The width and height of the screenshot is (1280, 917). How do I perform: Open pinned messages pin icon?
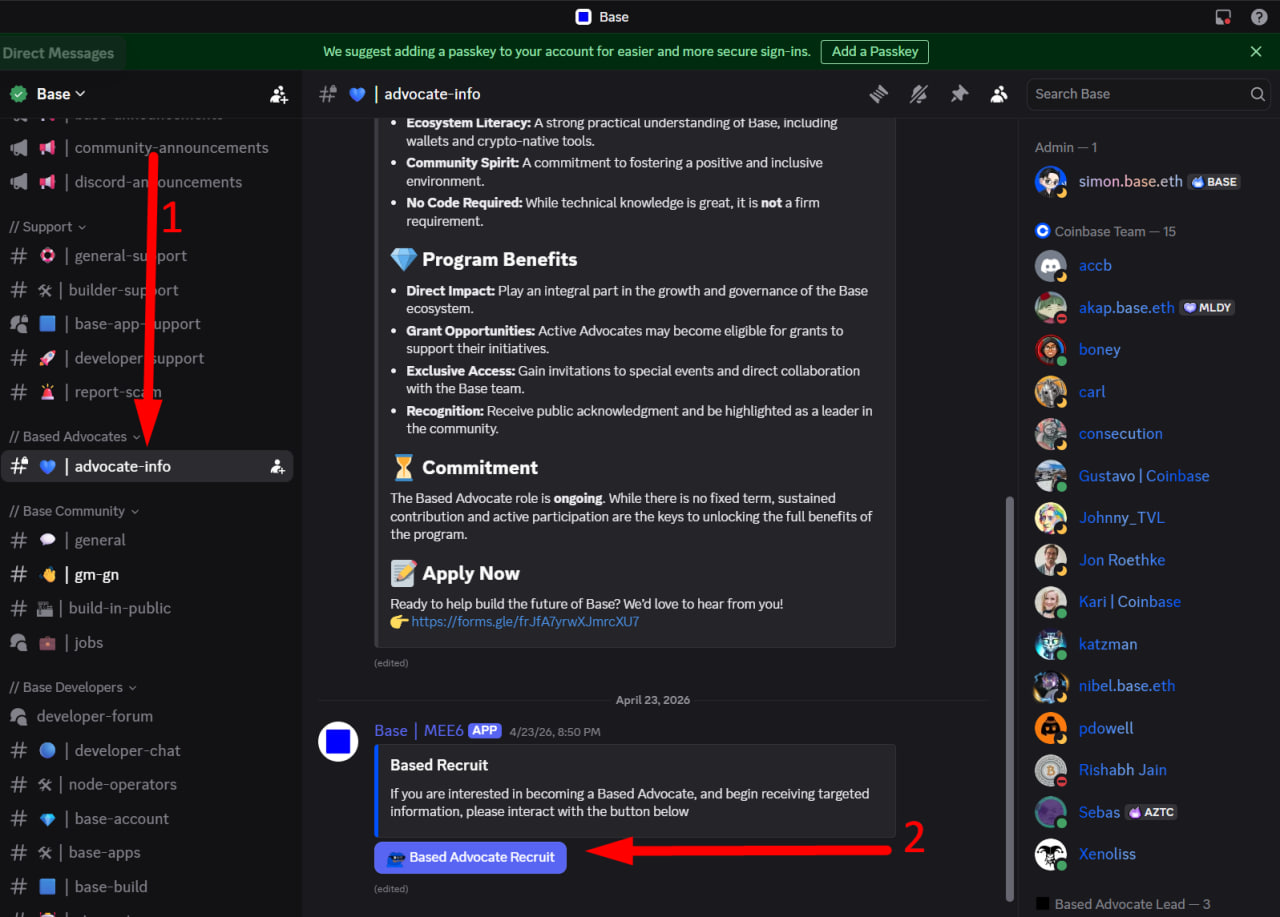tap(959, 94)
